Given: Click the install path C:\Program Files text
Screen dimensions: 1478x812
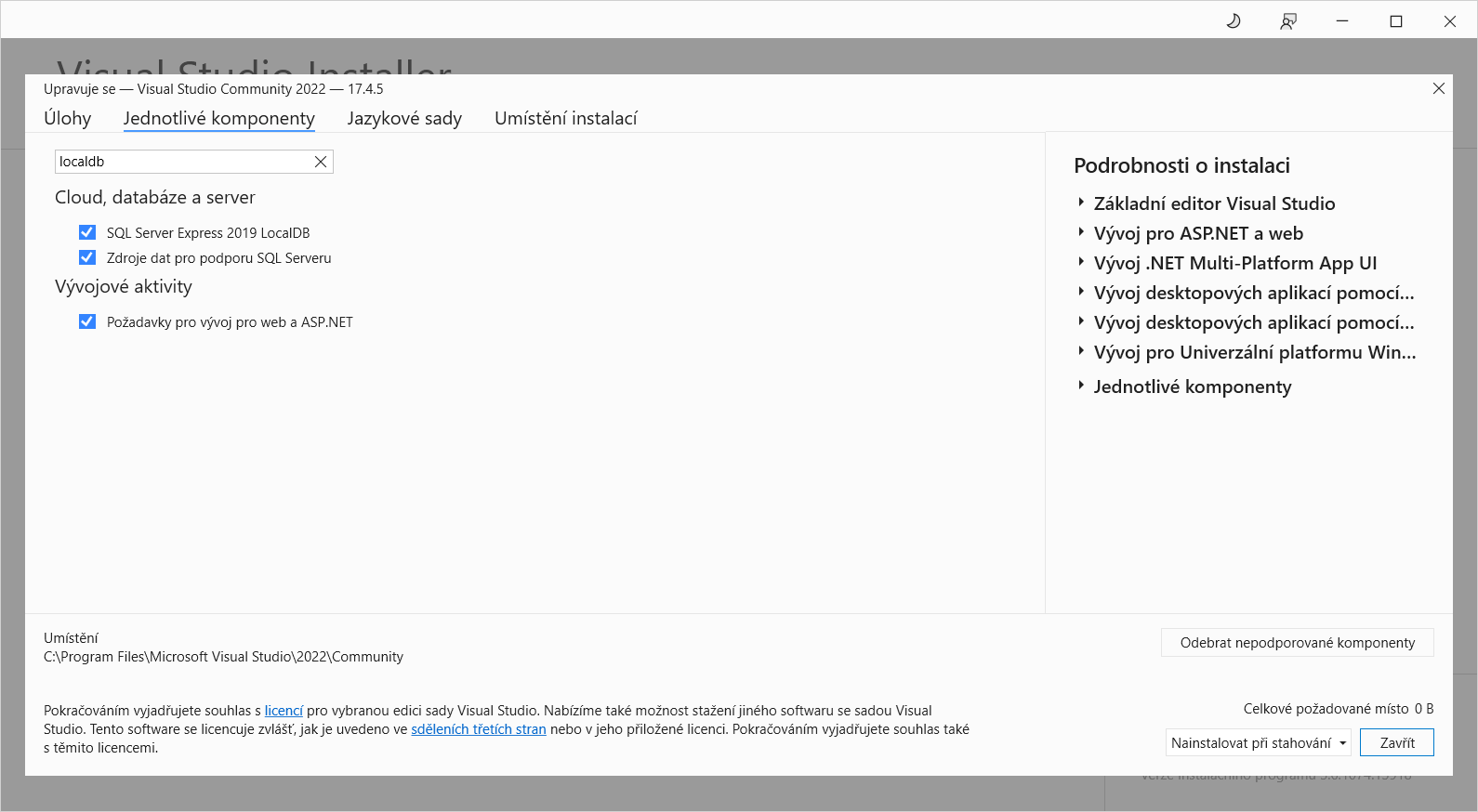Looking at the screenshot, I should (223, 657).
